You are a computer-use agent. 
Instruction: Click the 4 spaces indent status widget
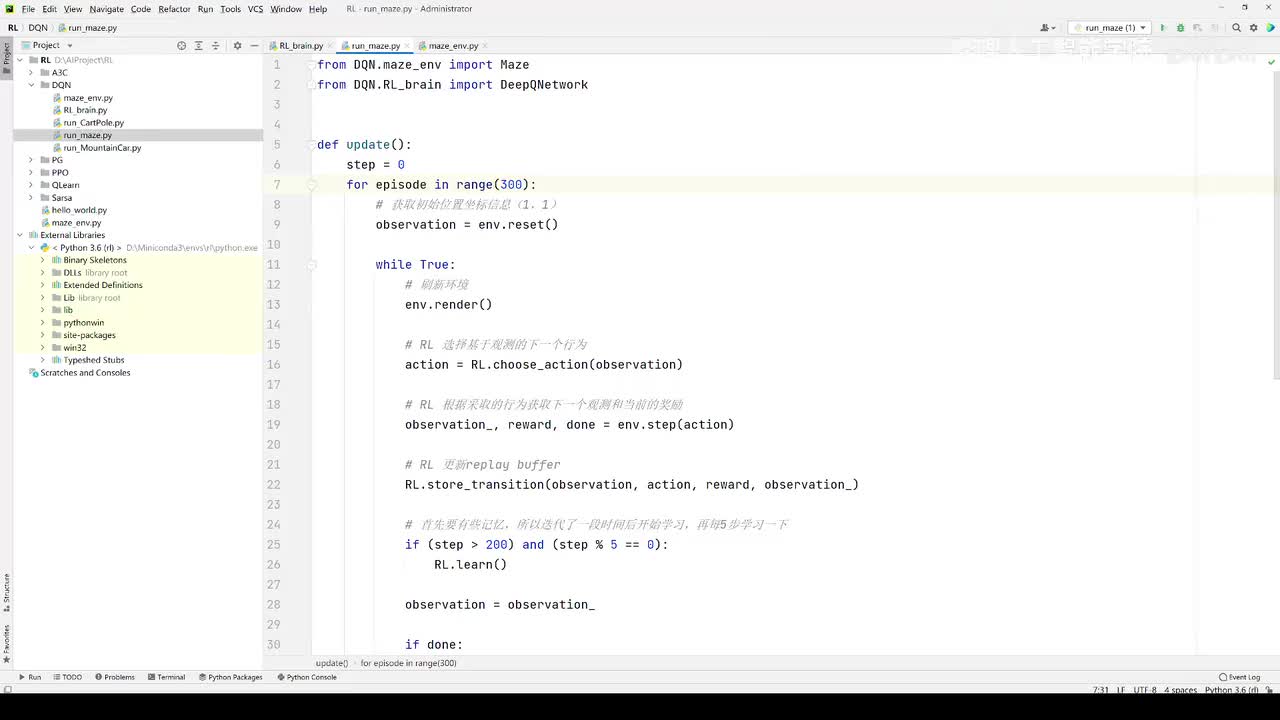click(x=1181, y=690)
